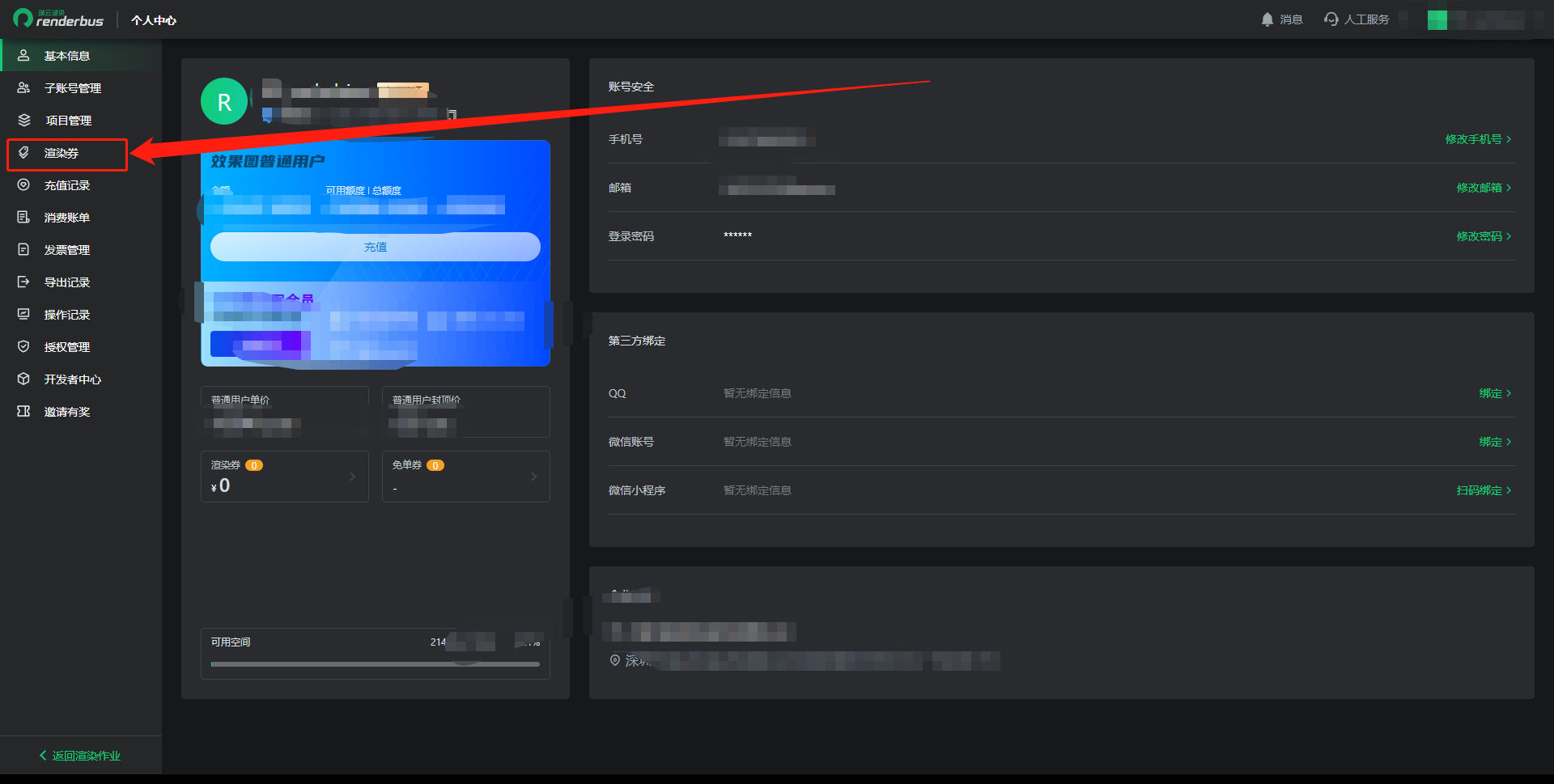
Task: Click 绑定 link for 微信账号
Action: (1490, 442)
